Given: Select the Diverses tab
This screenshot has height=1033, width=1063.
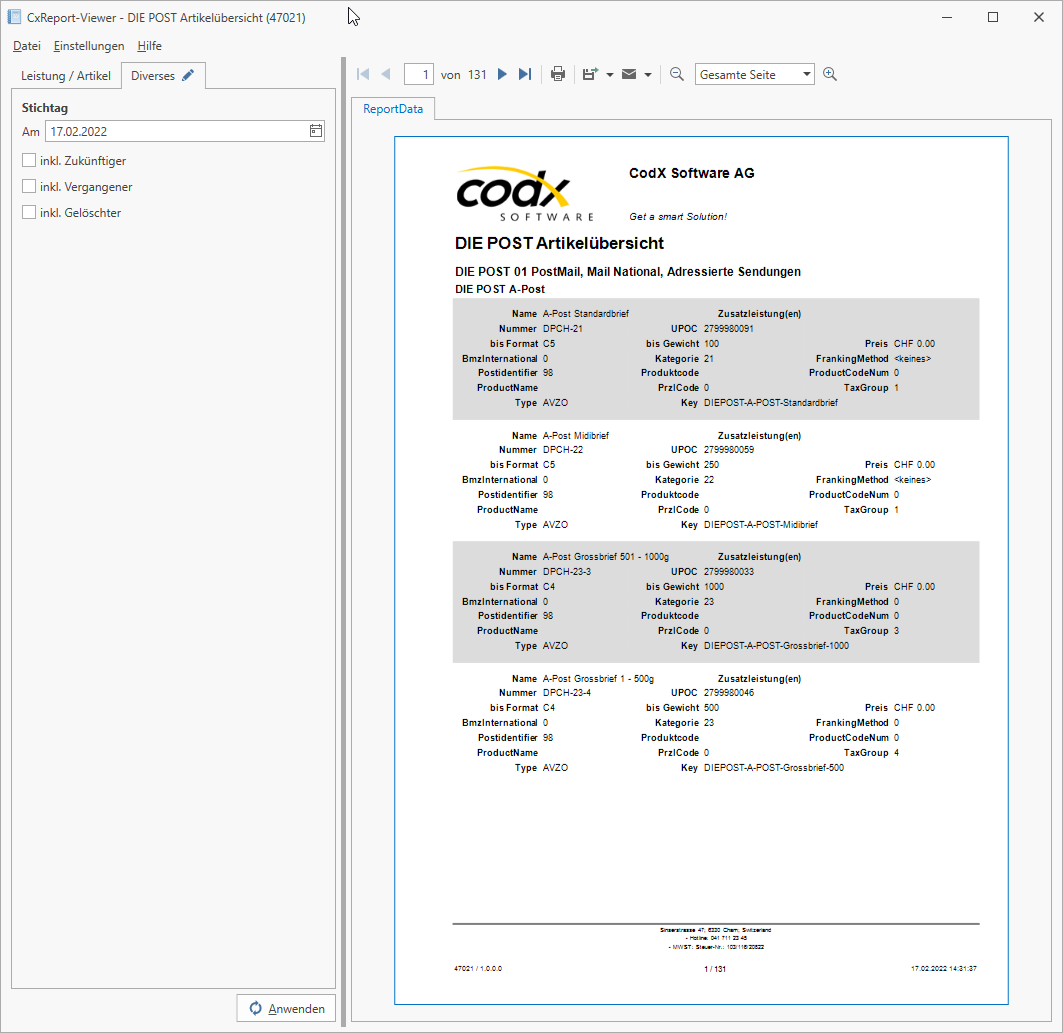Looking at the screenshot, I should (163, 75).
